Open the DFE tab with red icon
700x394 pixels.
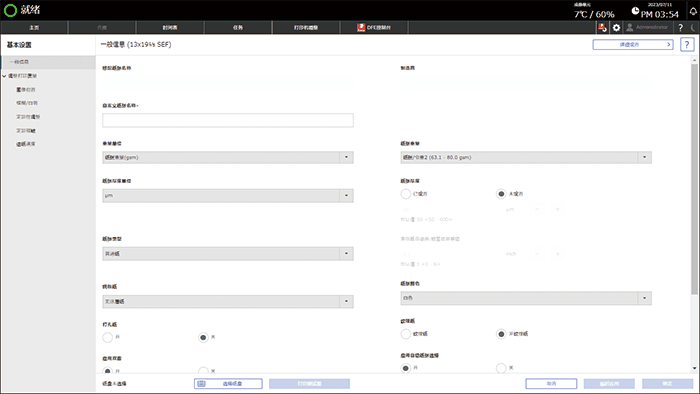(374, 28)
